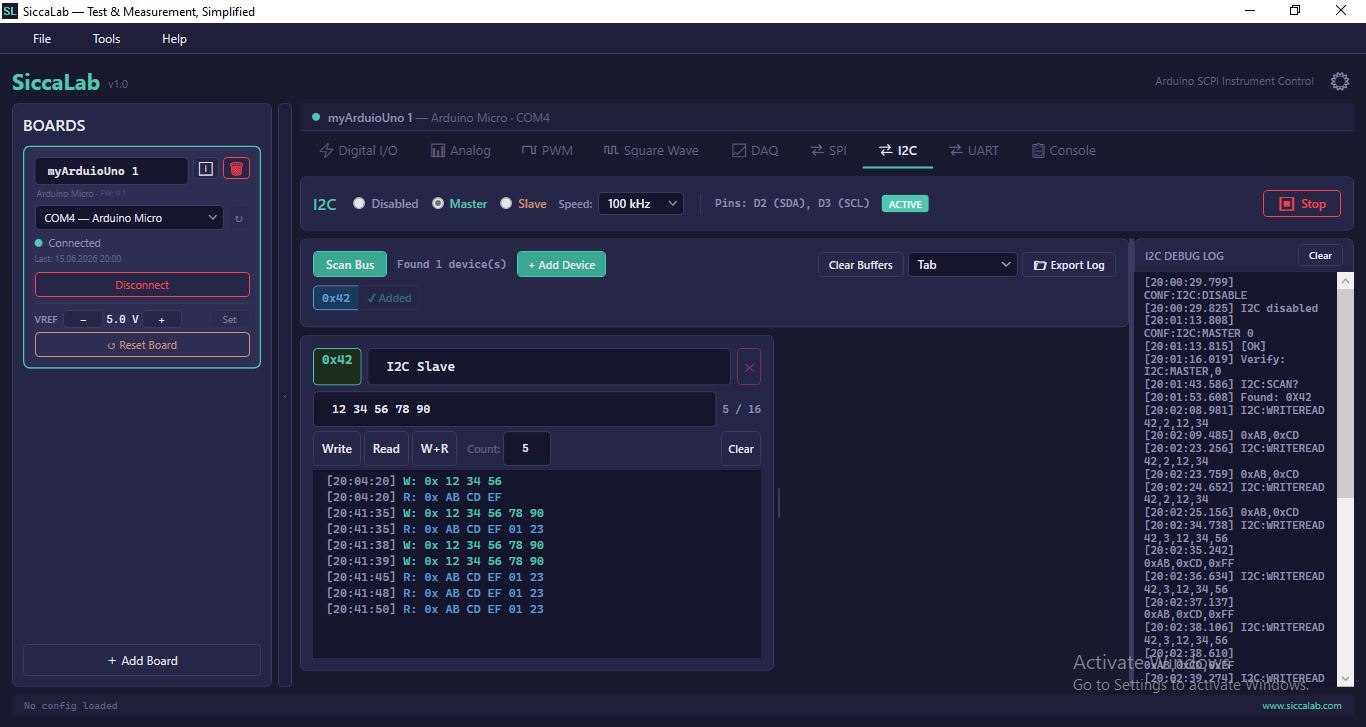The width and height of the screenshot is (1366, 727).
Task: Switch to SPI tab
Action: click(x=828, y=150)
